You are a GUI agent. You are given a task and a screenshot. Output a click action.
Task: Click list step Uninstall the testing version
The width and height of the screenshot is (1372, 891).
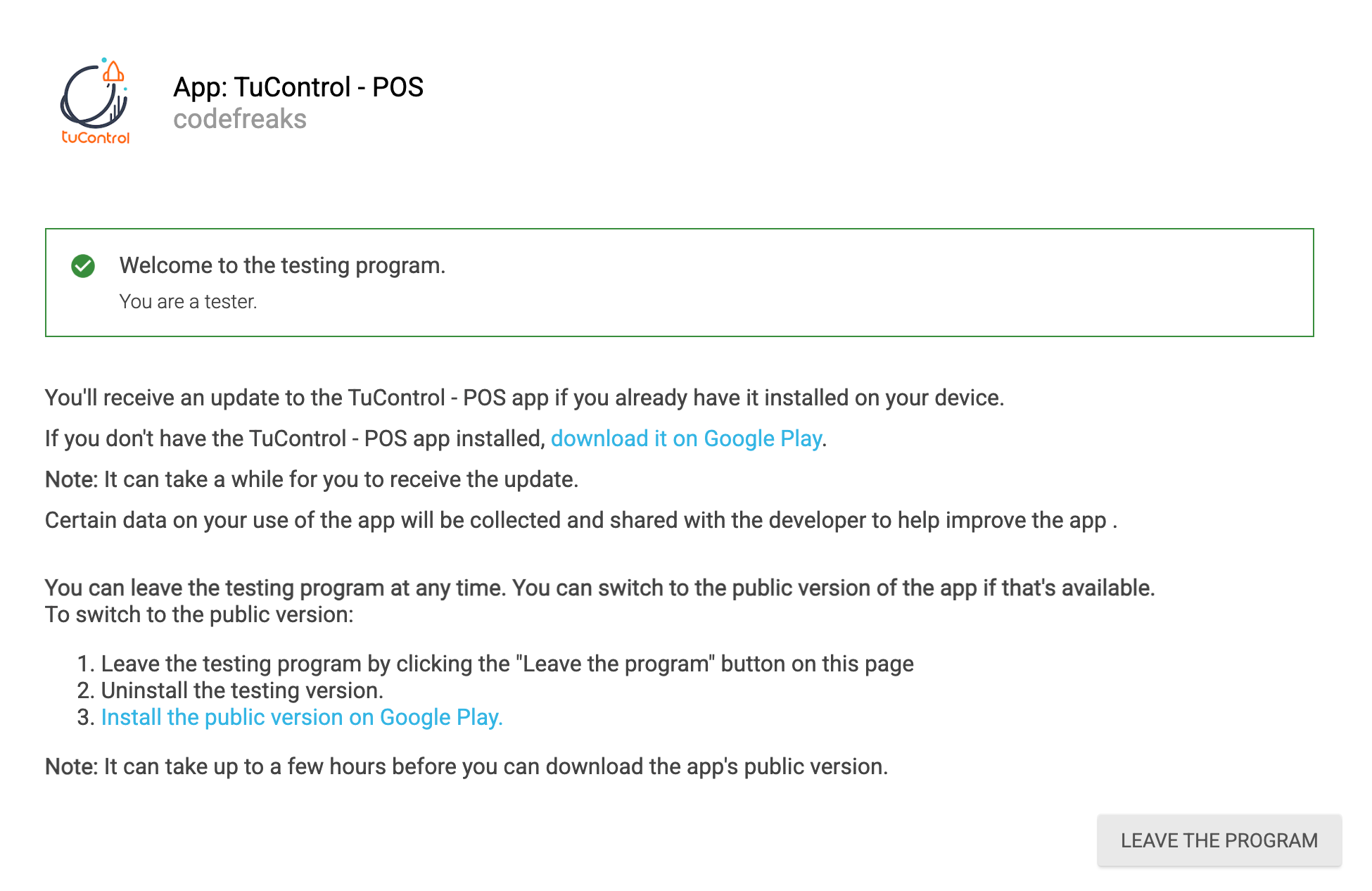pyautogui.click(x=230, y=690)
